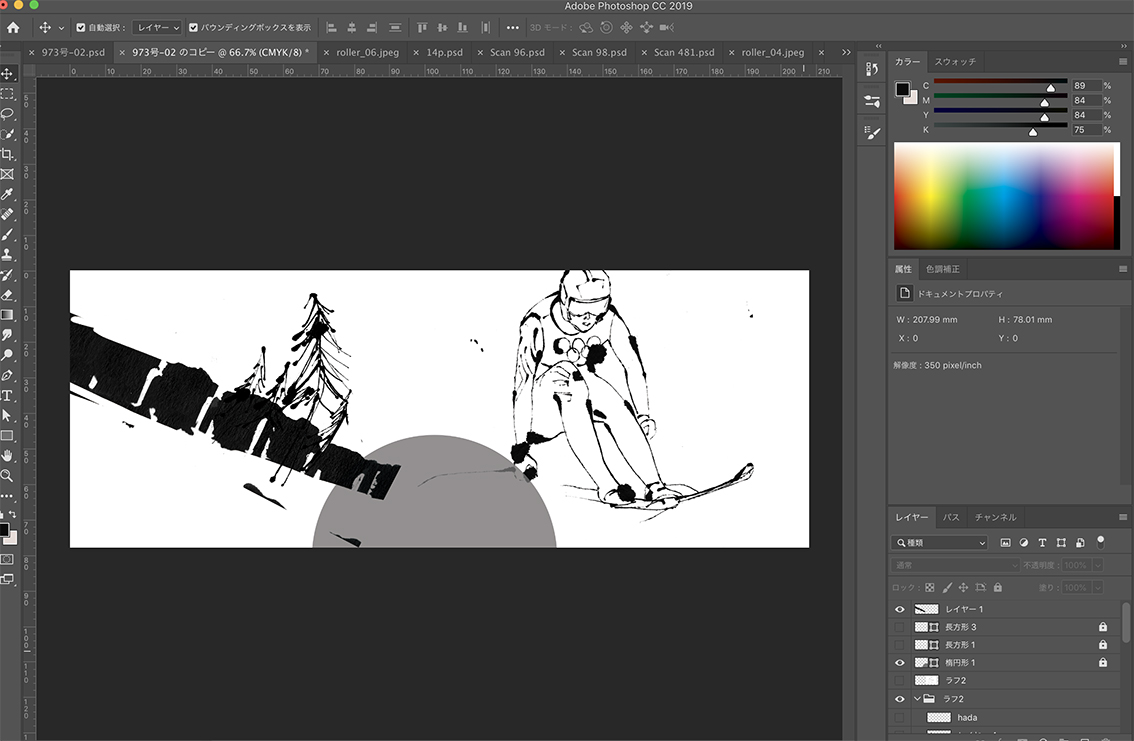Open the layer filter 種類 dropdown
Image resolution: width=1134 pixels, height=741 pixels.
[939, 542]
